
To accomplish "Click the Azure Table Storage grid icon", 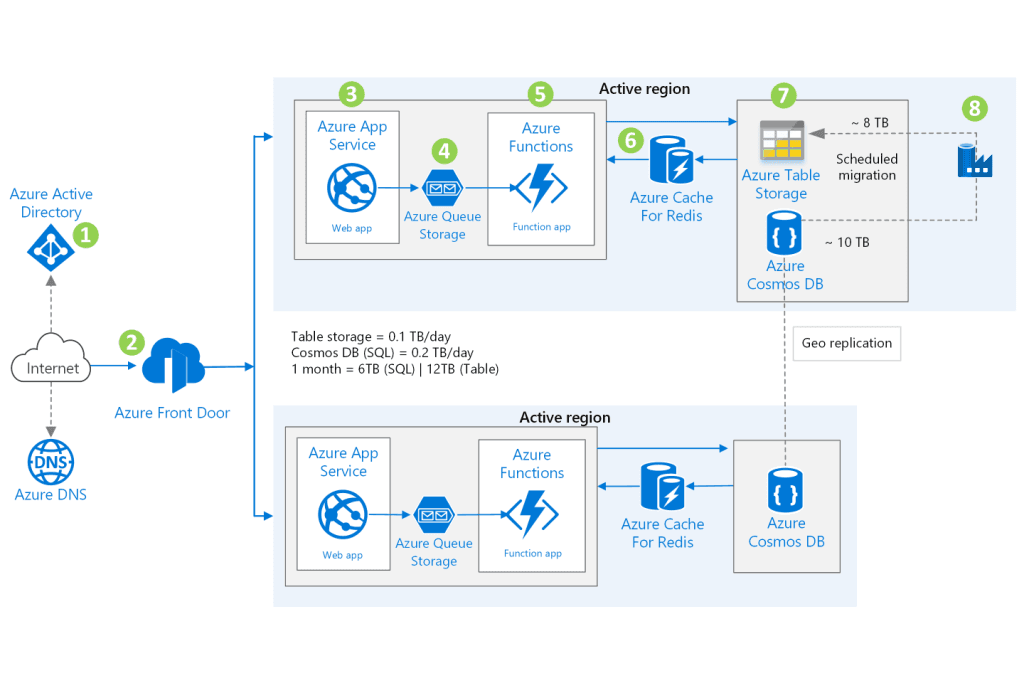I will click(782, 140).
